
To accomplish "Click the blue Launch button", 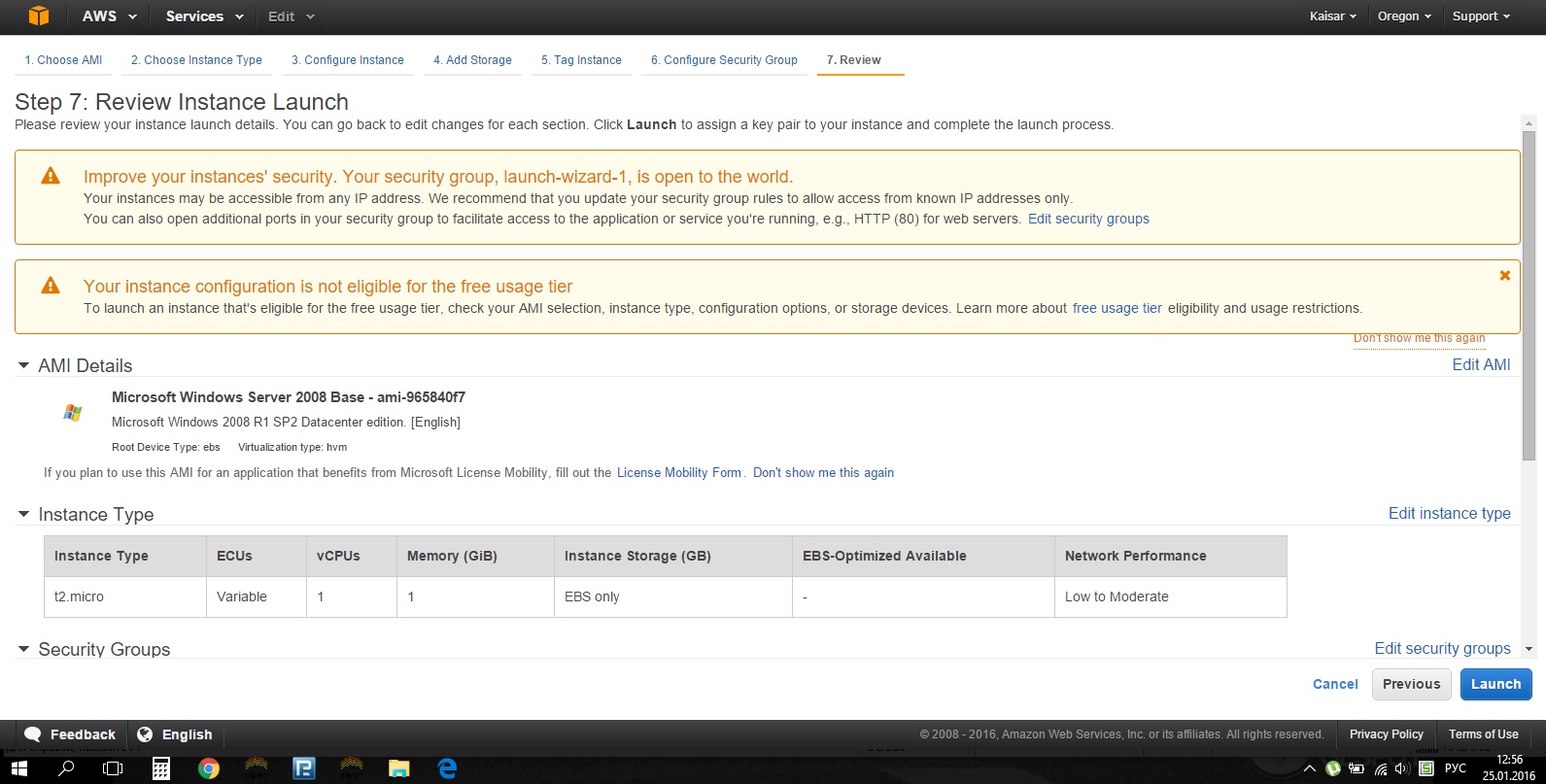I will point(1495,684).
